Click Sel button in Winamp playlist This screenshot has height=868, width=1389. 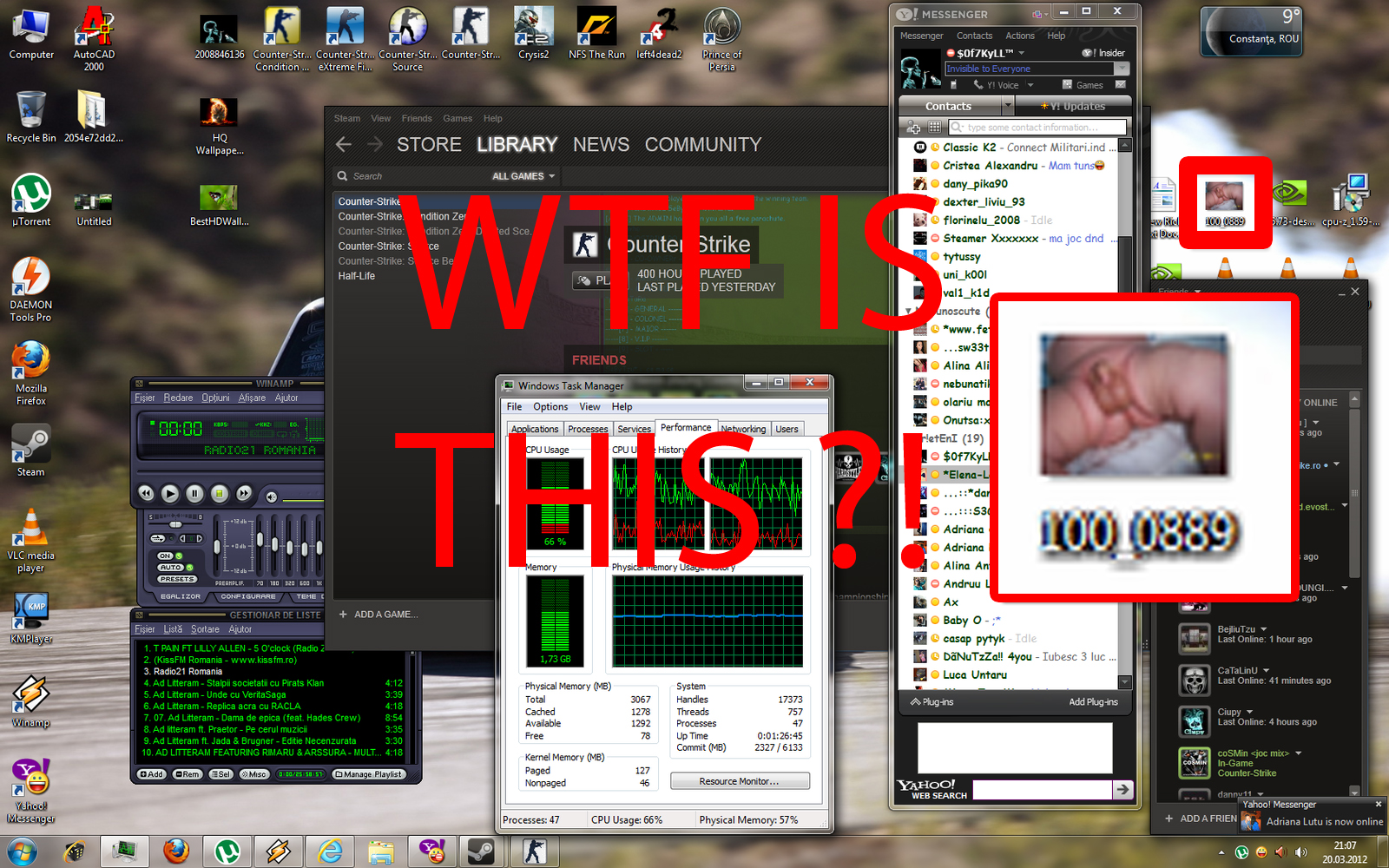221,774
